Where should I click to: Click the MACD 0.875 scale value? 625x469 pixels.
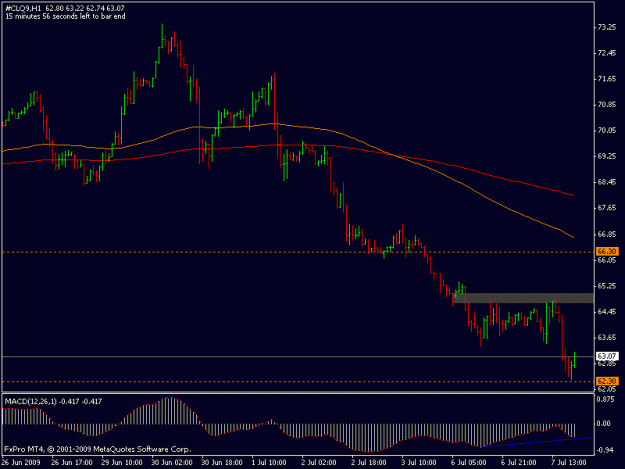coord(606,400)
